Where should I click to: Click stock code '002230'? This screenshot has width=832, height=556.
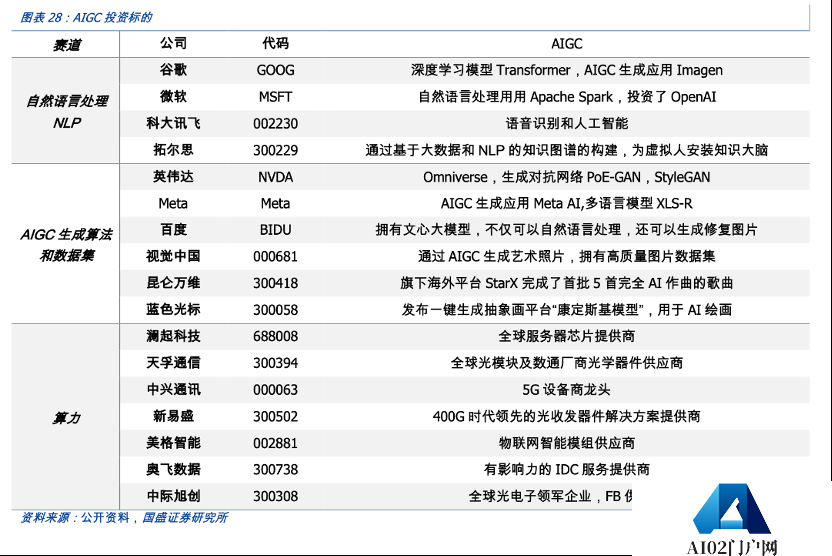click(275, 124)
